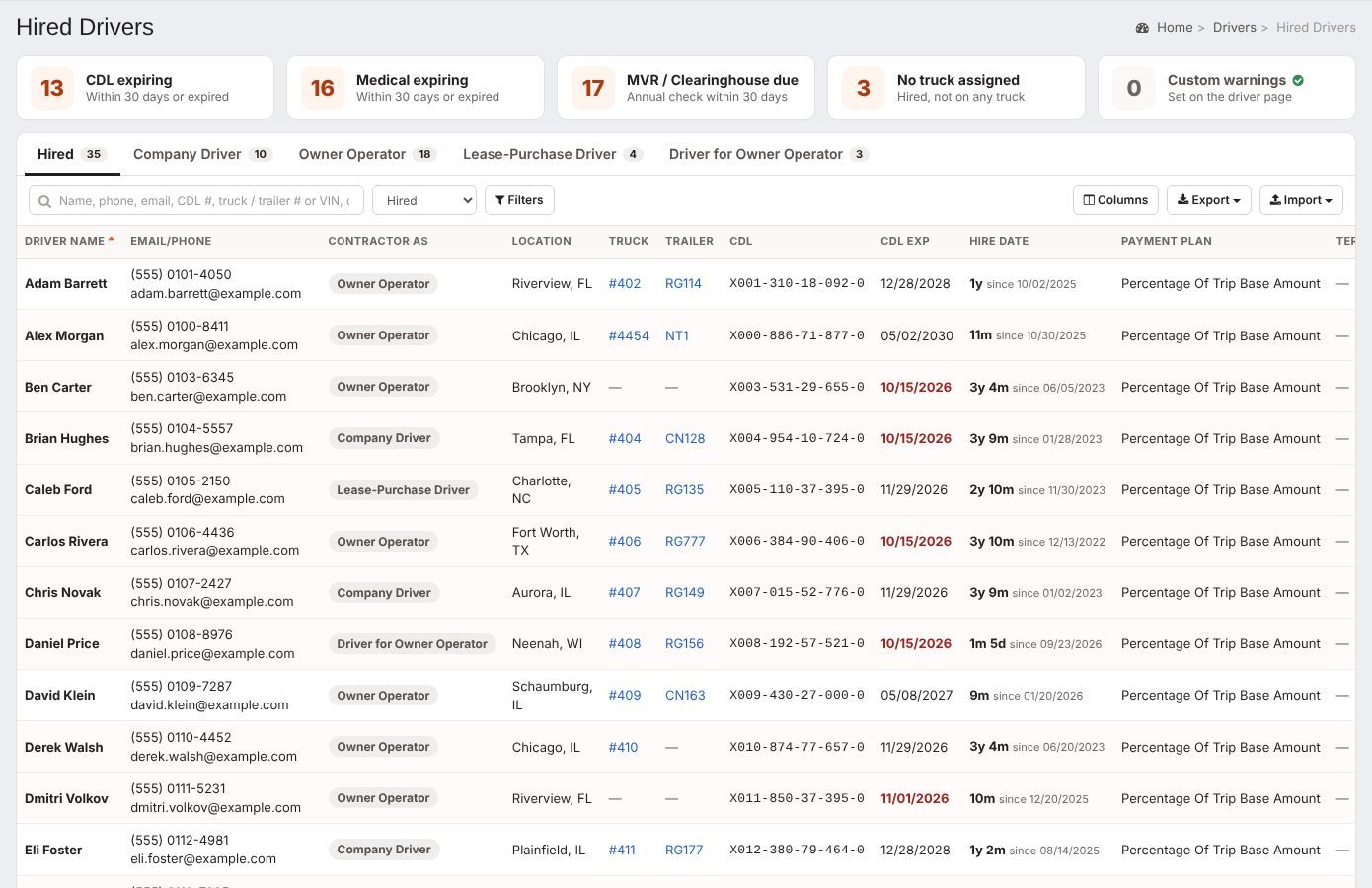The height and width of the screenshot is (888, 1372).
Task: Switch to the Company Driver tab
Action: [x=202, y=154]
